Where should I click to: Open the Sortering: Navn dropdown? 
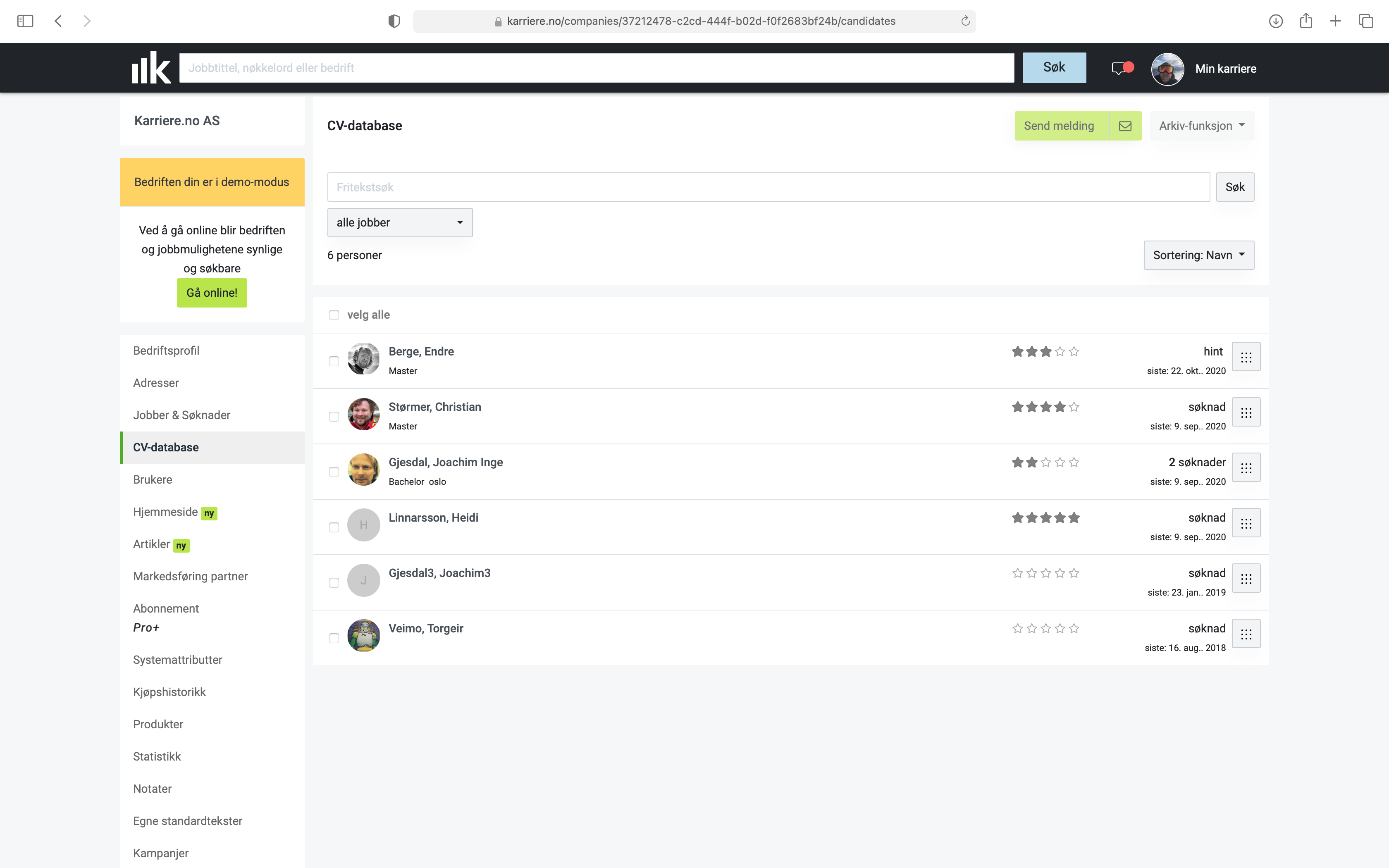tap(1198, 255)
